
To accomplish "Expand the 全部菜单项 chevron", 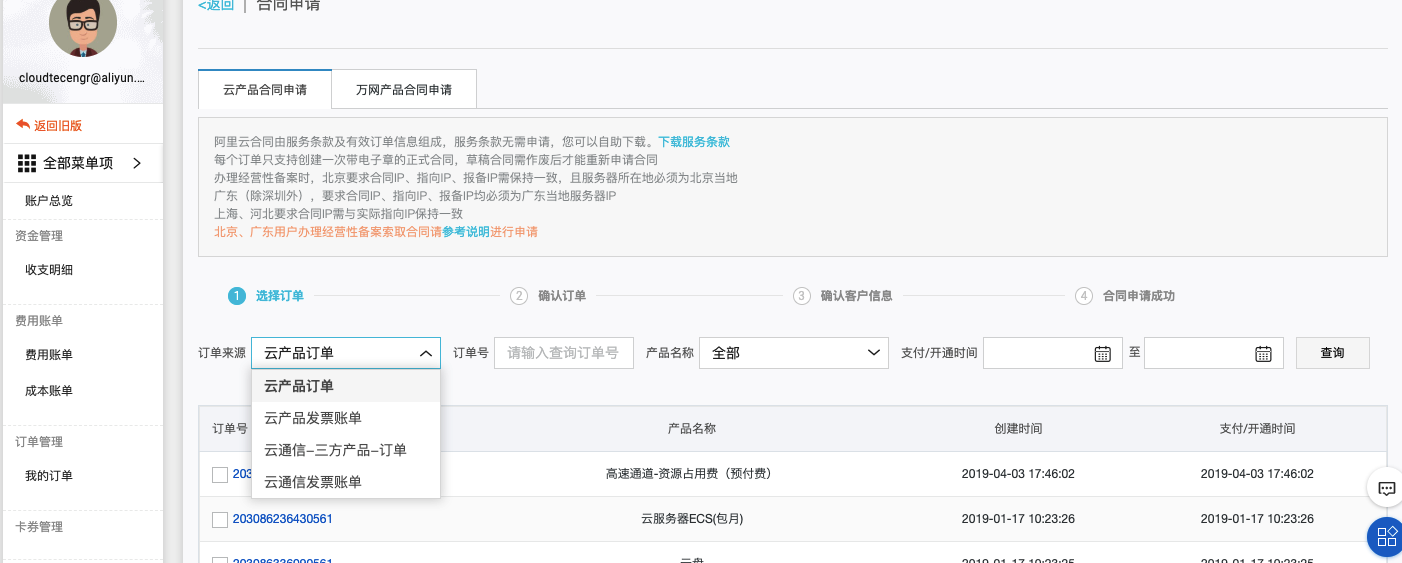I will pyautogui.click(x=137, y=163).
